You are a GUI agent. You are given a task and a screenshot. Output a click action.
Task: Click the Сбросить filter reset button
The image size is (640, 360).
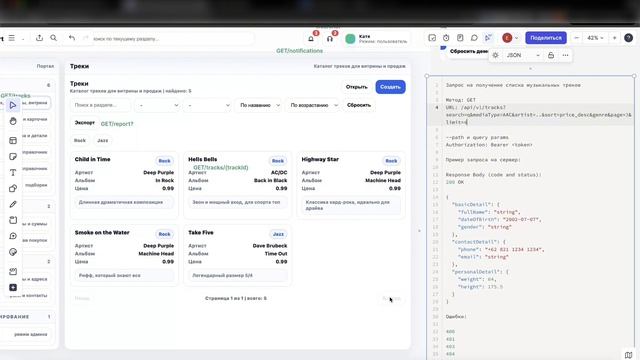[x=359, y=105]
